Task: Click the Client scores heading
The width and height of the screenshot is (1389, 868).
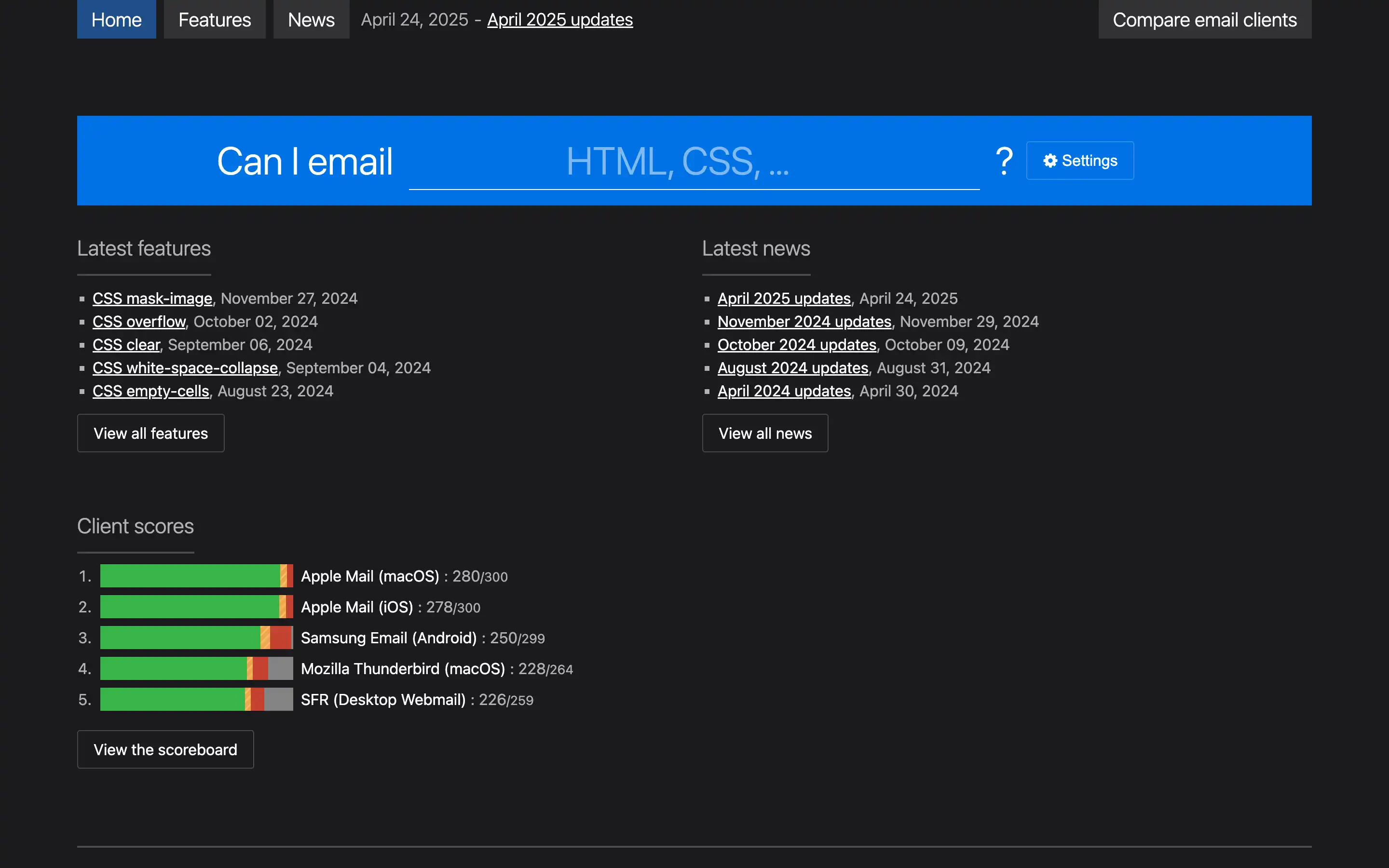Action: click(136, 527)
